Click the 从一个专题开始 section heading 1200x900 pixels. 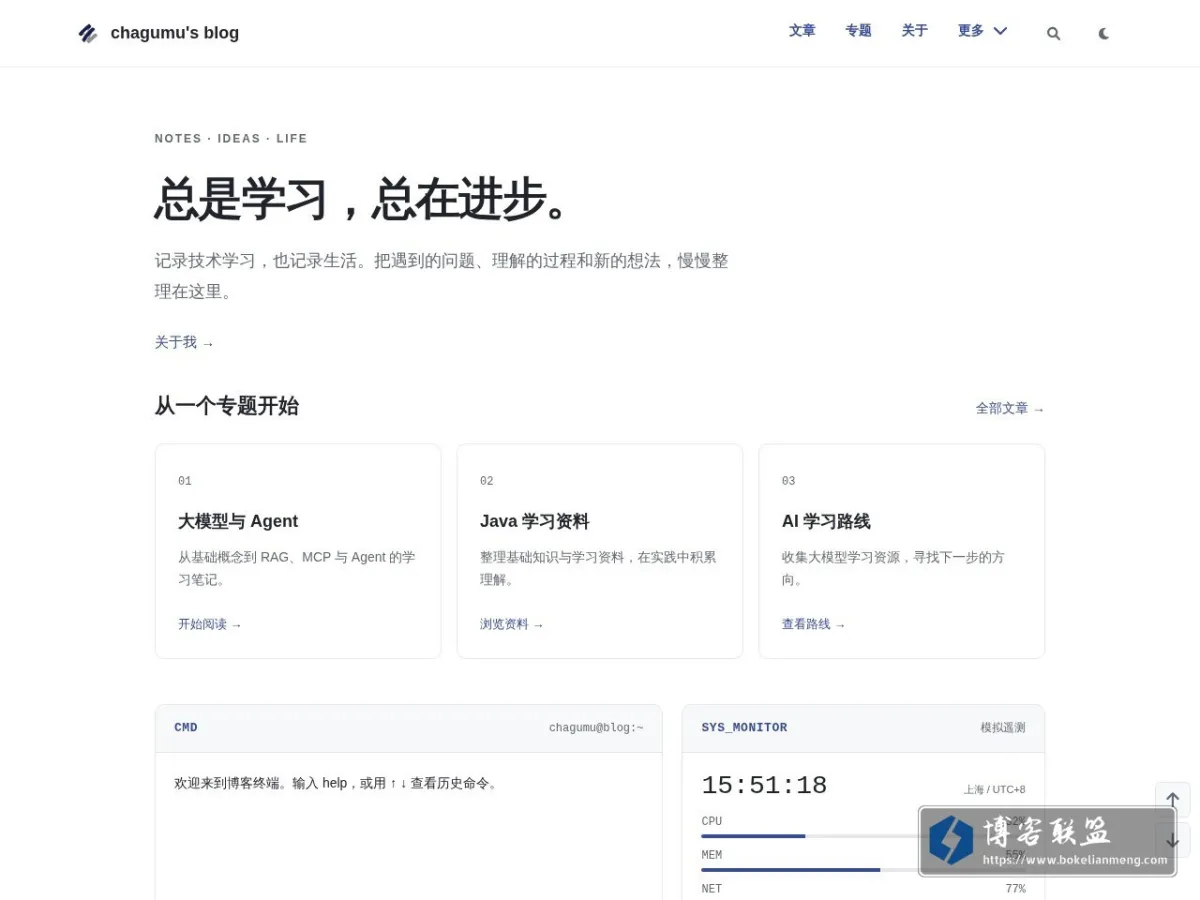click(x=226, y=406)
